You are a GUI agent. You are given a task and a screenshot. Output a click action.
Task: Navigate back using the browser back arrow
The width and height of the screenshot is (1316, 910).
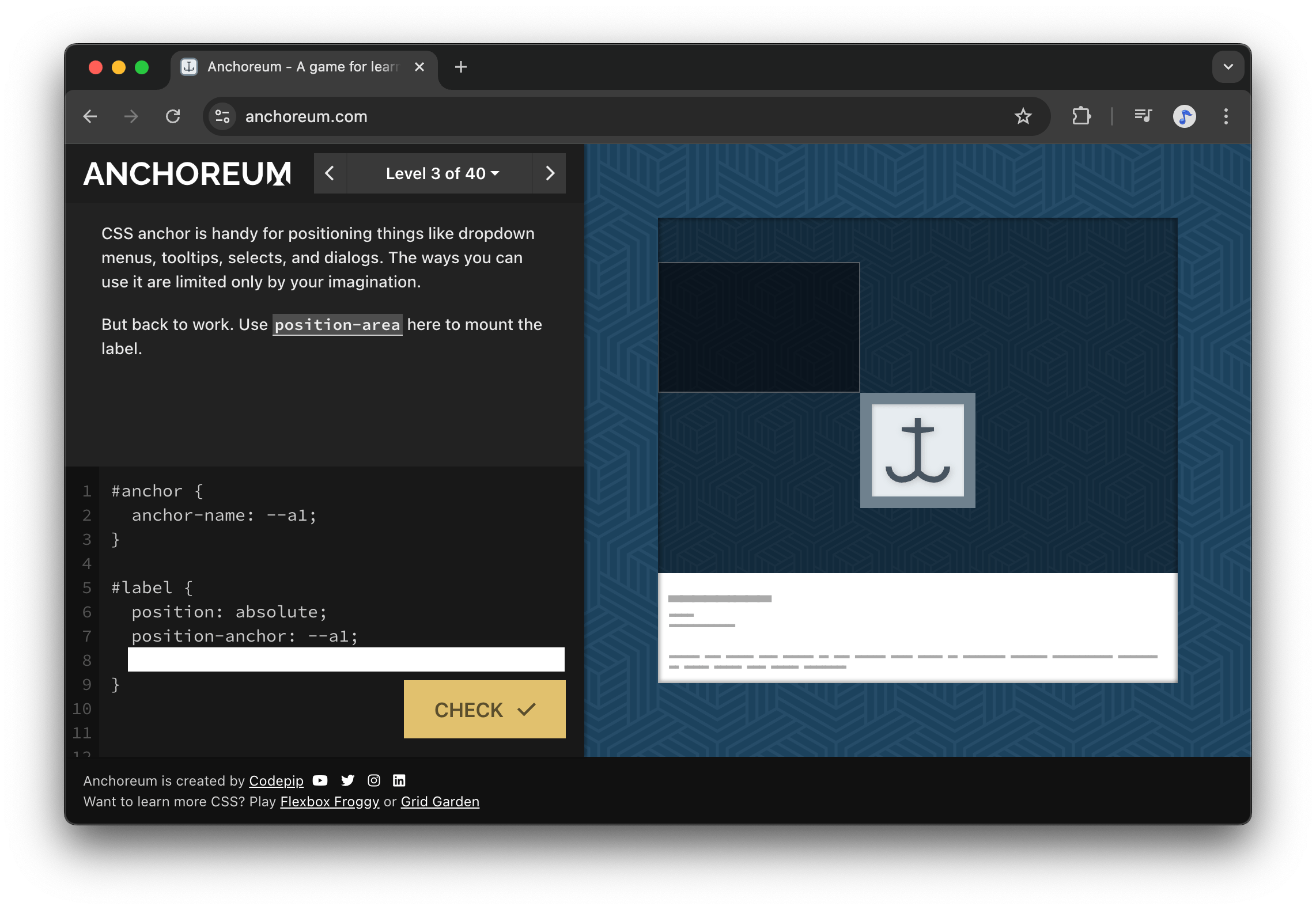coord(90,116)
